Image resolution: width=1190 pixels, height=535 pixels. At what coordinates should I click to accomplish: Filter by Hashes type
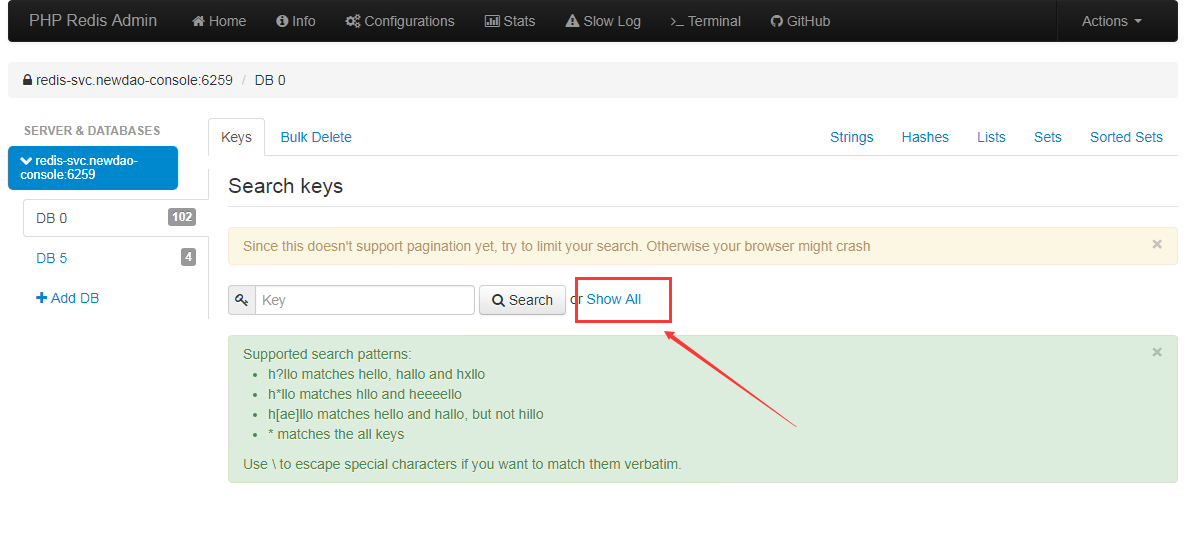924,137
